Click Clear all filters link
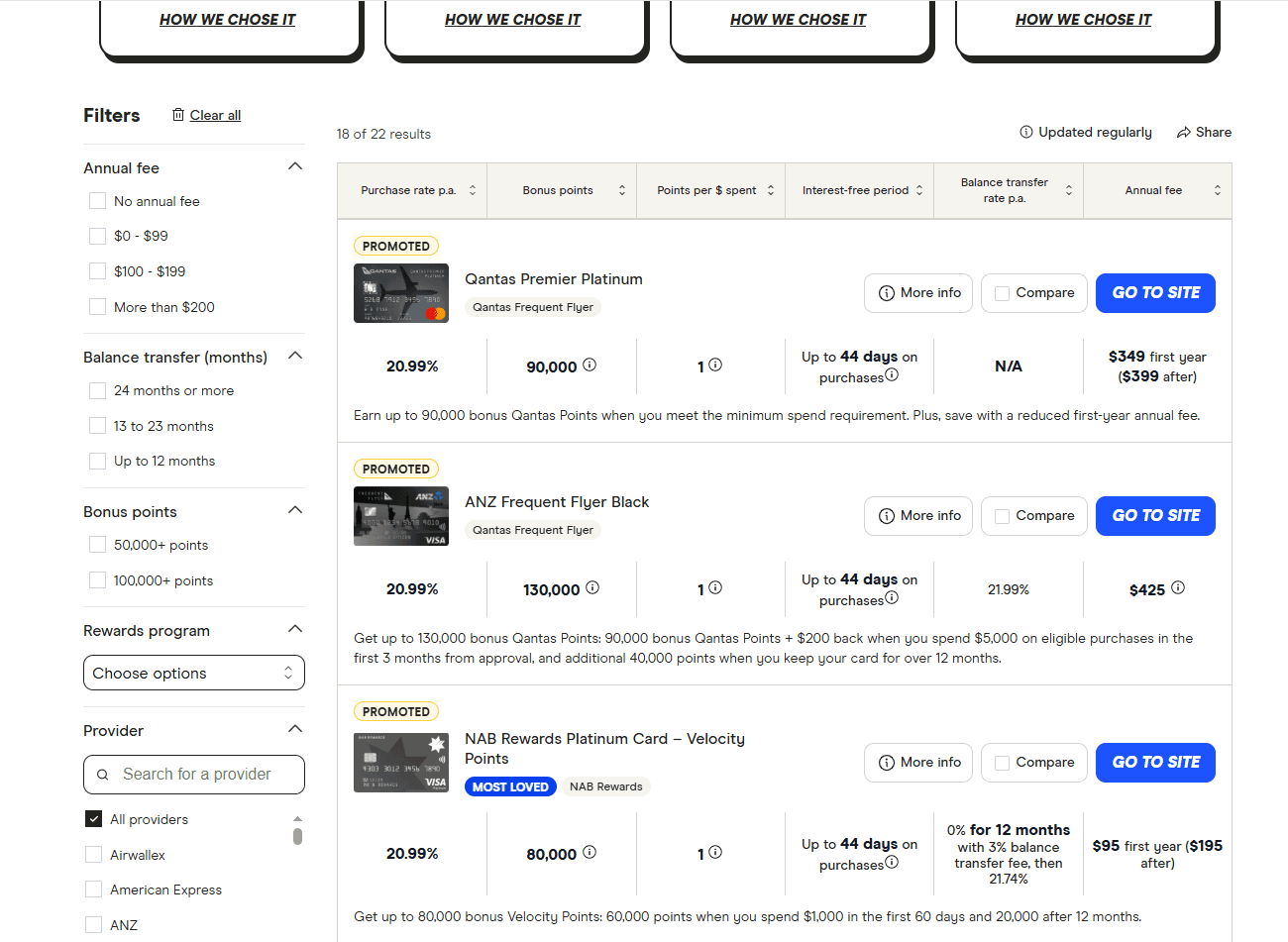1288x942 pixels. tap(215, 115)
